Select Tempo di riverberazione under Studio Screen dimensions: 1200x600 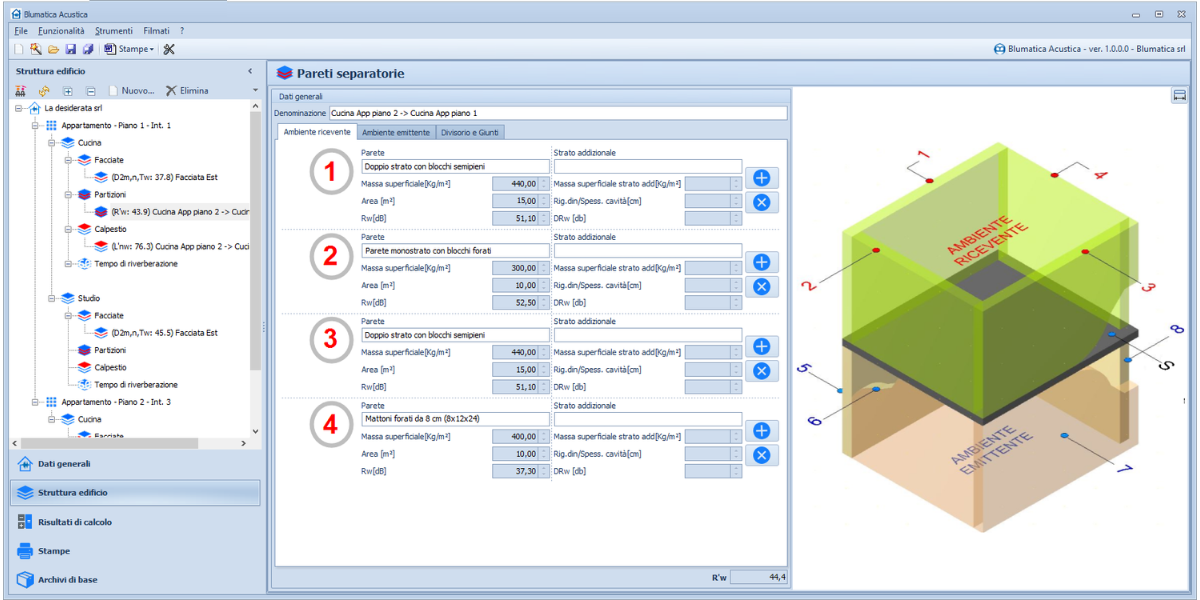coord(135,384)
